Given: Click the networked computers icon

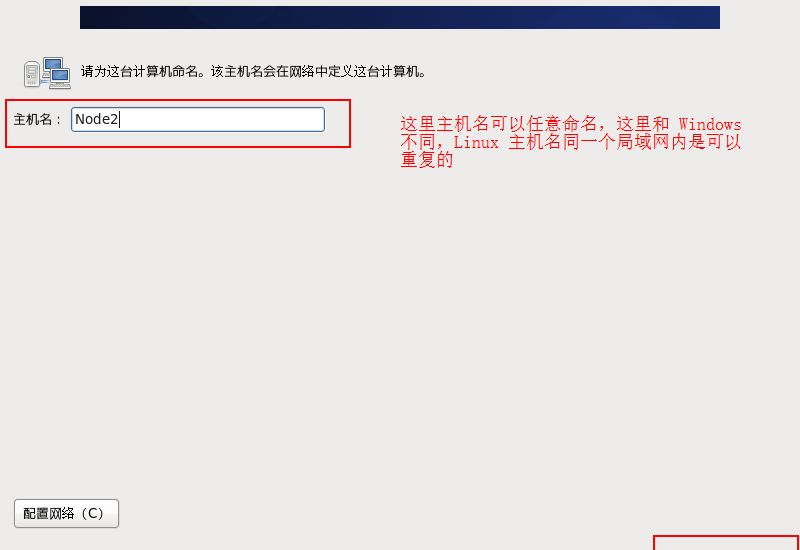Looking at the screenshot, I should coord(47,73).
